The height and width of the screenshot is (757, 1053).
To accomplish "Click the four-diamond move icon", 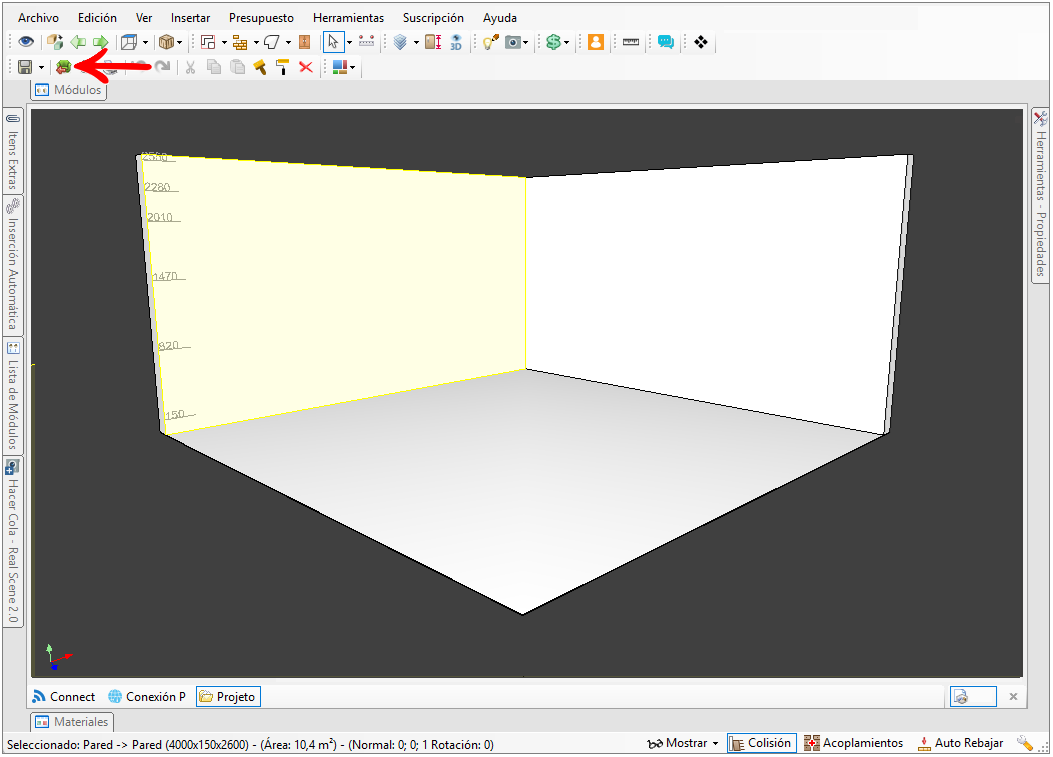I will (x=701, y=42).
